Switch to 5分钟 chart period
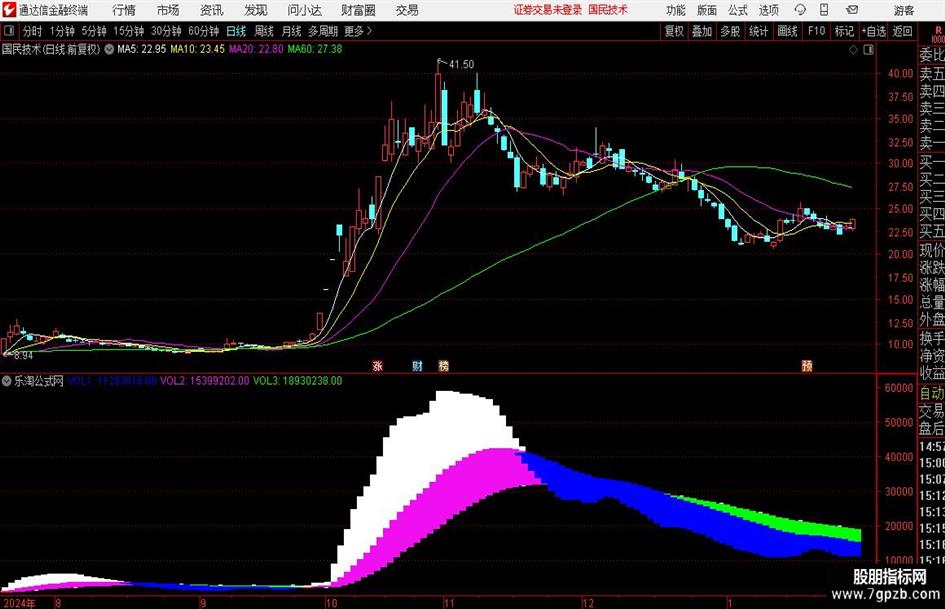The height and width of the screenshot is (609, 945). (94, 31)
